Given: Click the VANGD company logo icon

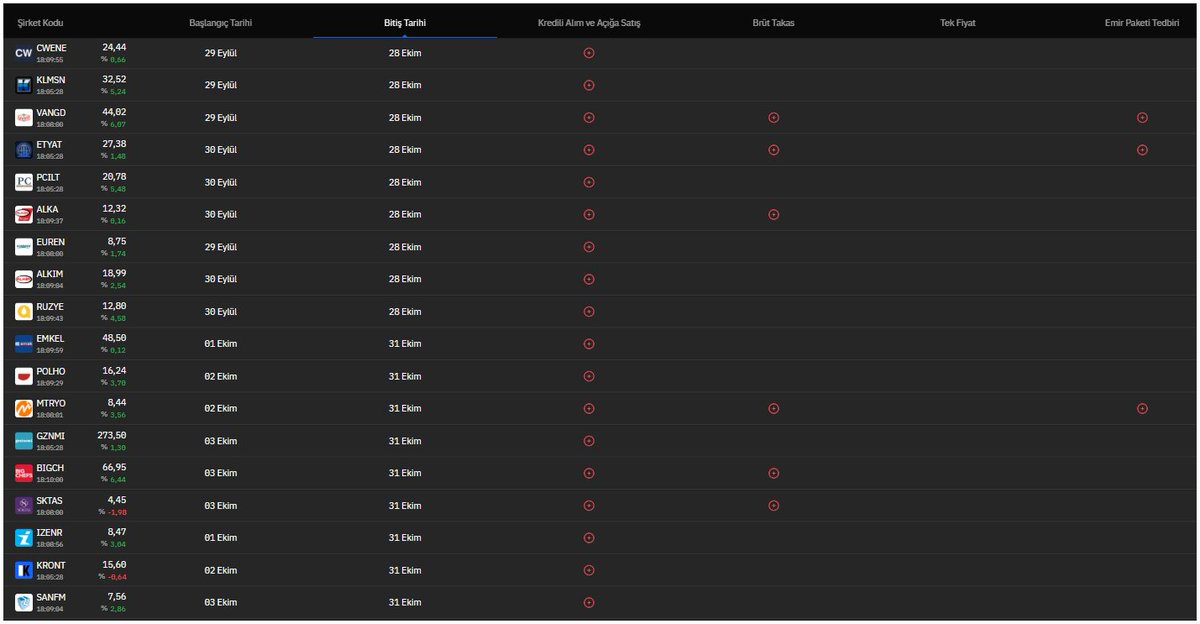Looking at the screenshot, I should coord(24,118).
